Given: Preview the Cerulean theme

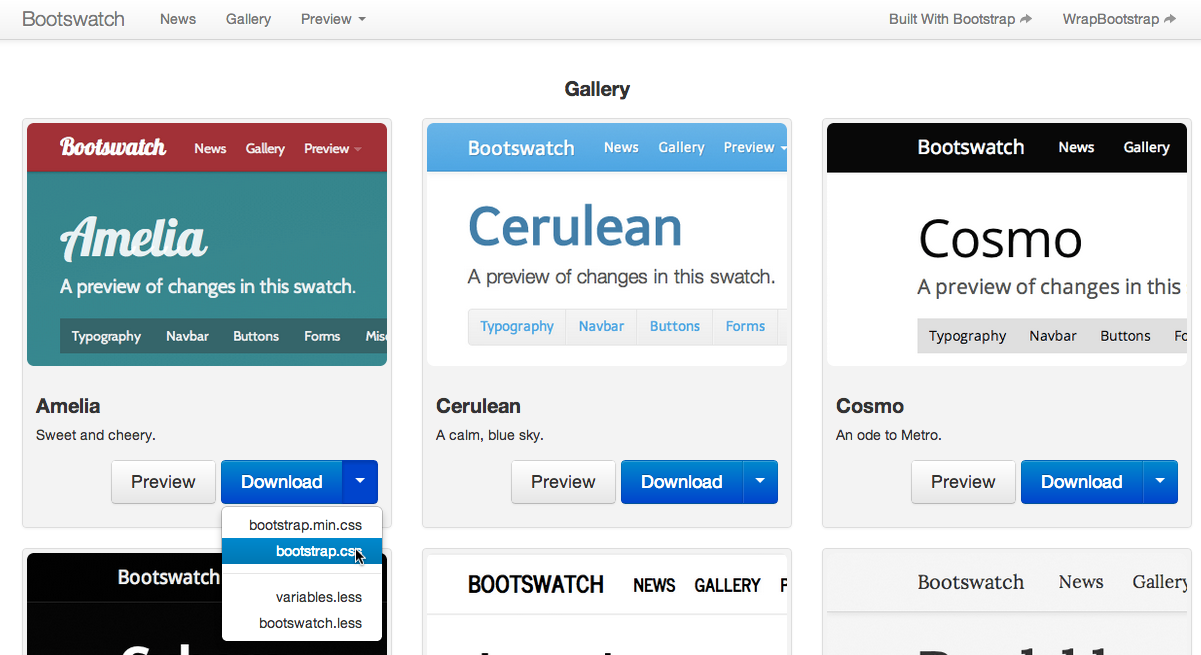Looking at the screenshot, I should pos(563,482).
